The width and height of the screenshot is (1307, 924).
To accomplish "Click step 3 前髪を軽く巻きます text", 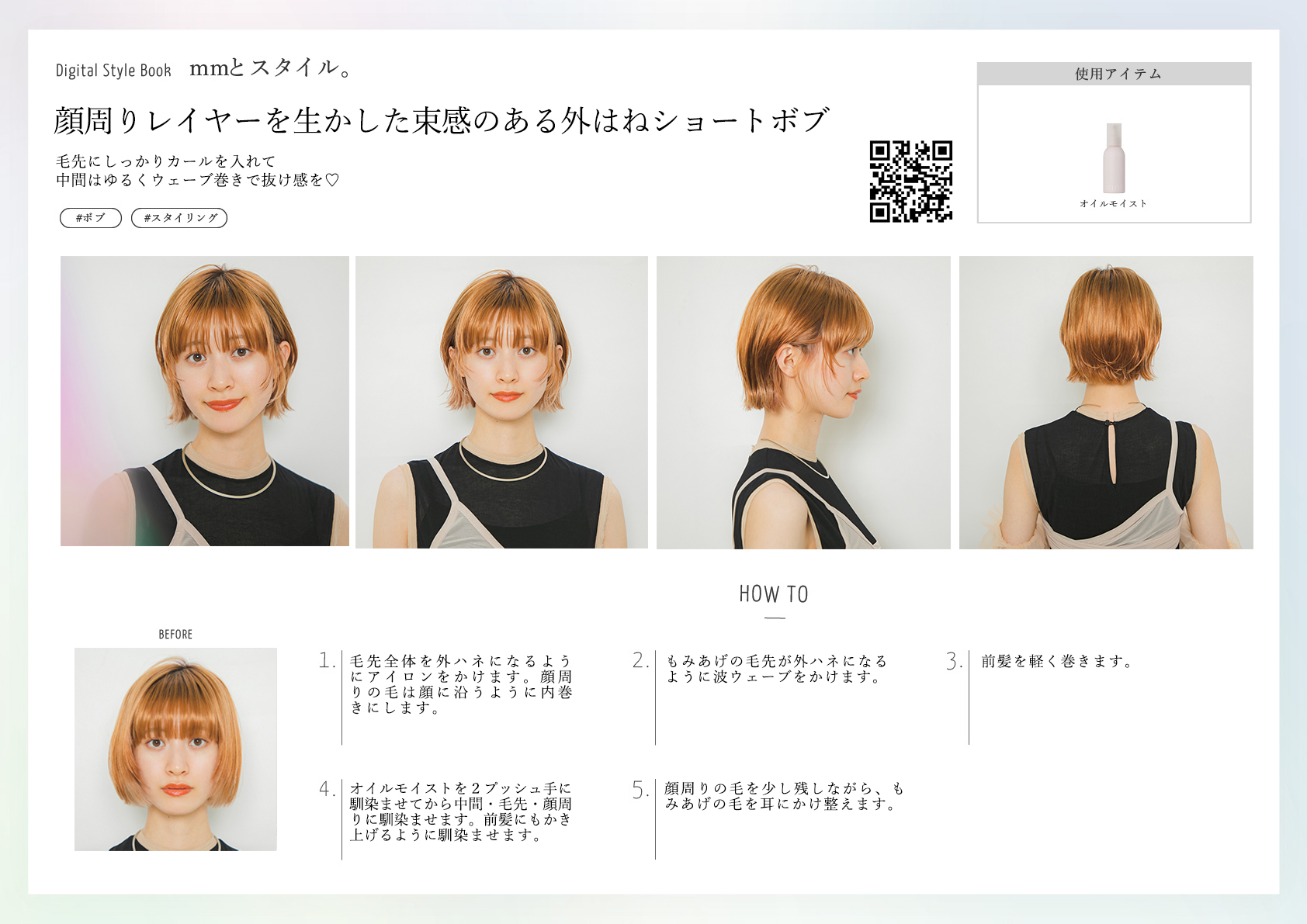I will (1057, 661).
